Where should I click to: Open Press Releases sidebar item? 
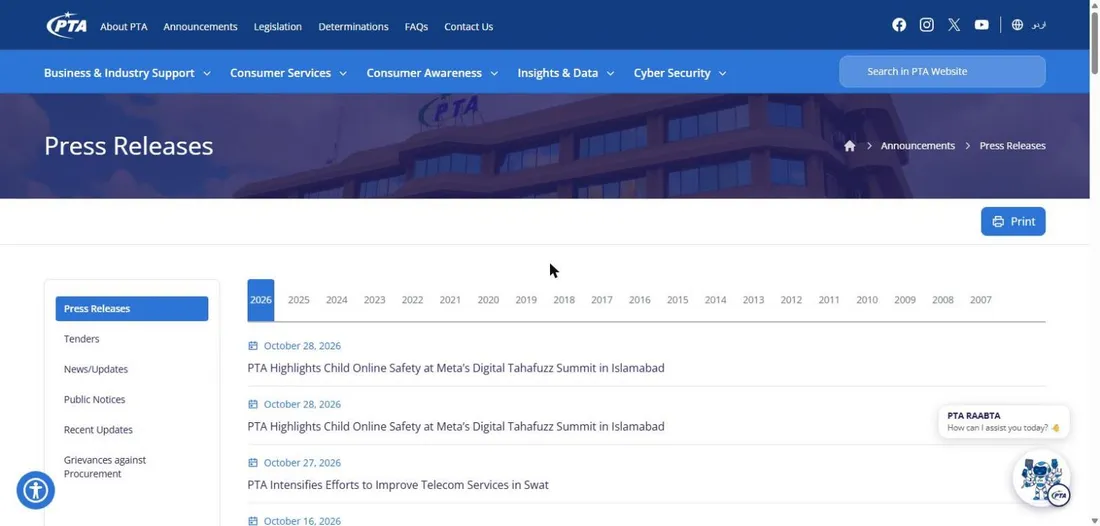(x=132, y=309)
